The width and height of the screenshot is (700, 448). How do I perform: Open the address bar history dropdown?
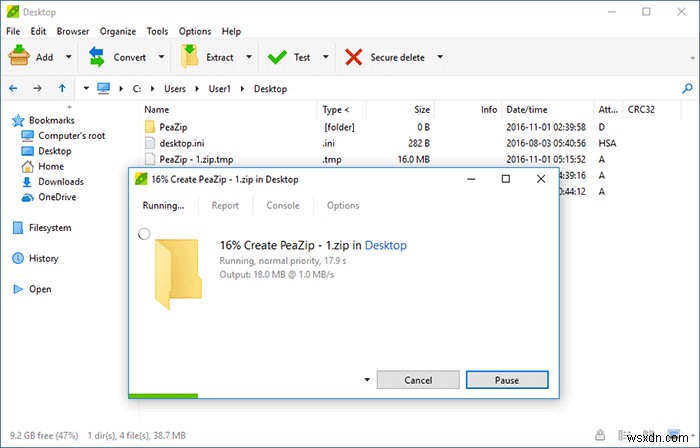86,88
